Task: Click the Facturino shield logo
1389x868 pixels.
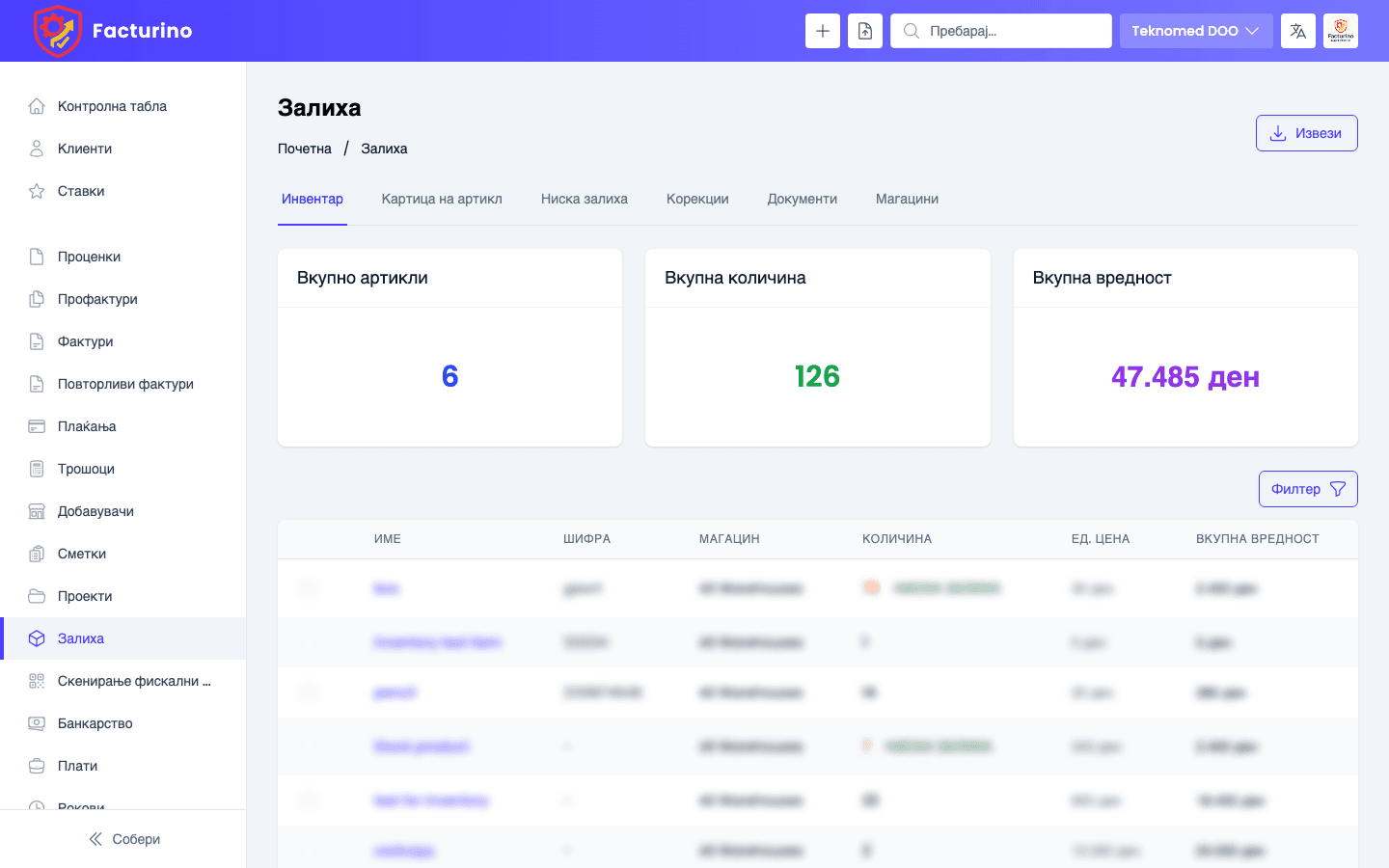Action: click(57, 31)
